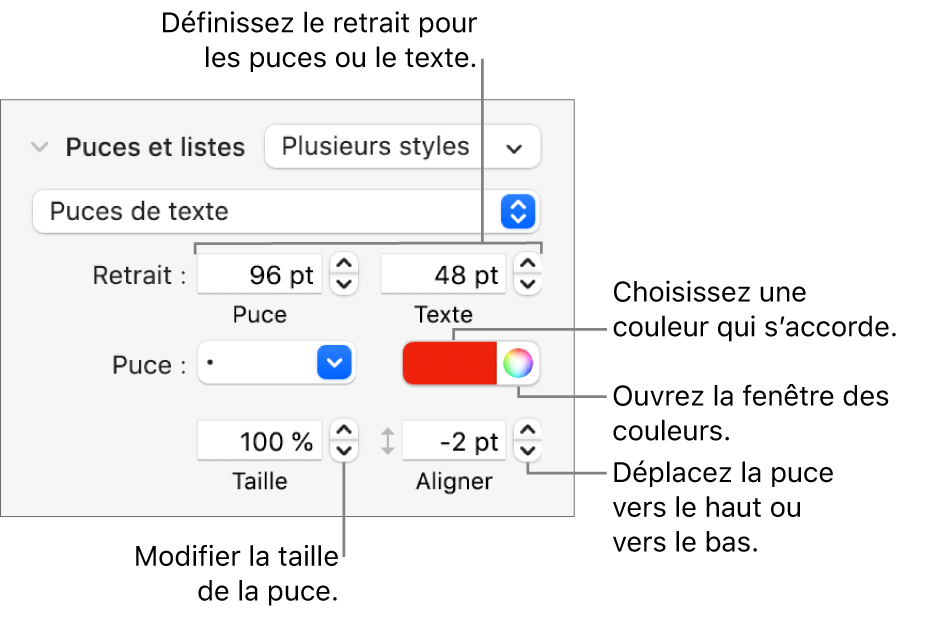Viewport: 940px width, 617px height.
Task: Collapse the Puces et listes section
Action: click(40, 147)
